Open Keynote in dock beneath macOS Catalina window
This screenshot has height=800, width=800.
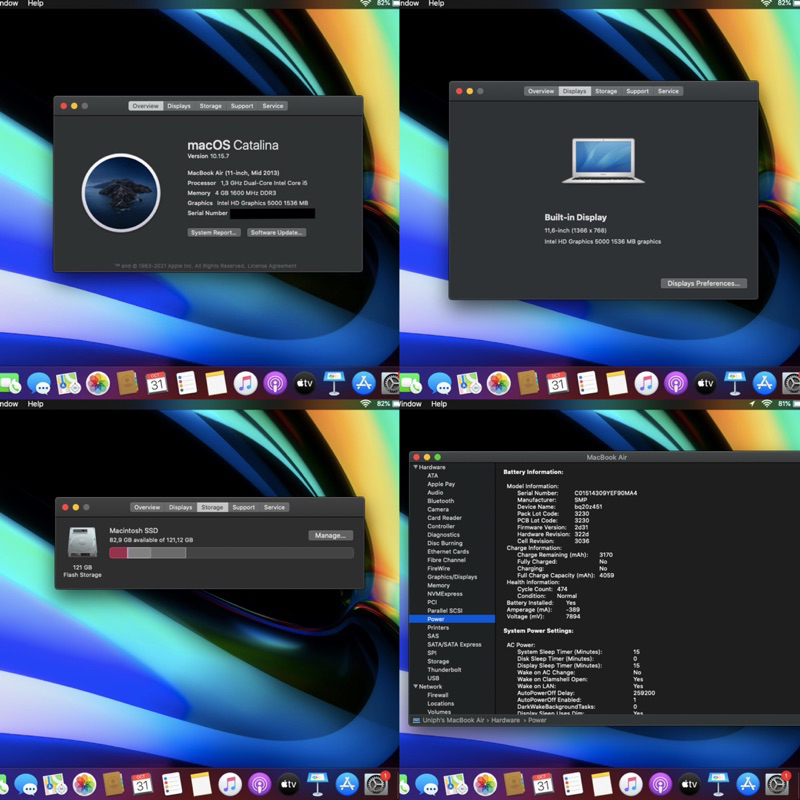(334, 383)
